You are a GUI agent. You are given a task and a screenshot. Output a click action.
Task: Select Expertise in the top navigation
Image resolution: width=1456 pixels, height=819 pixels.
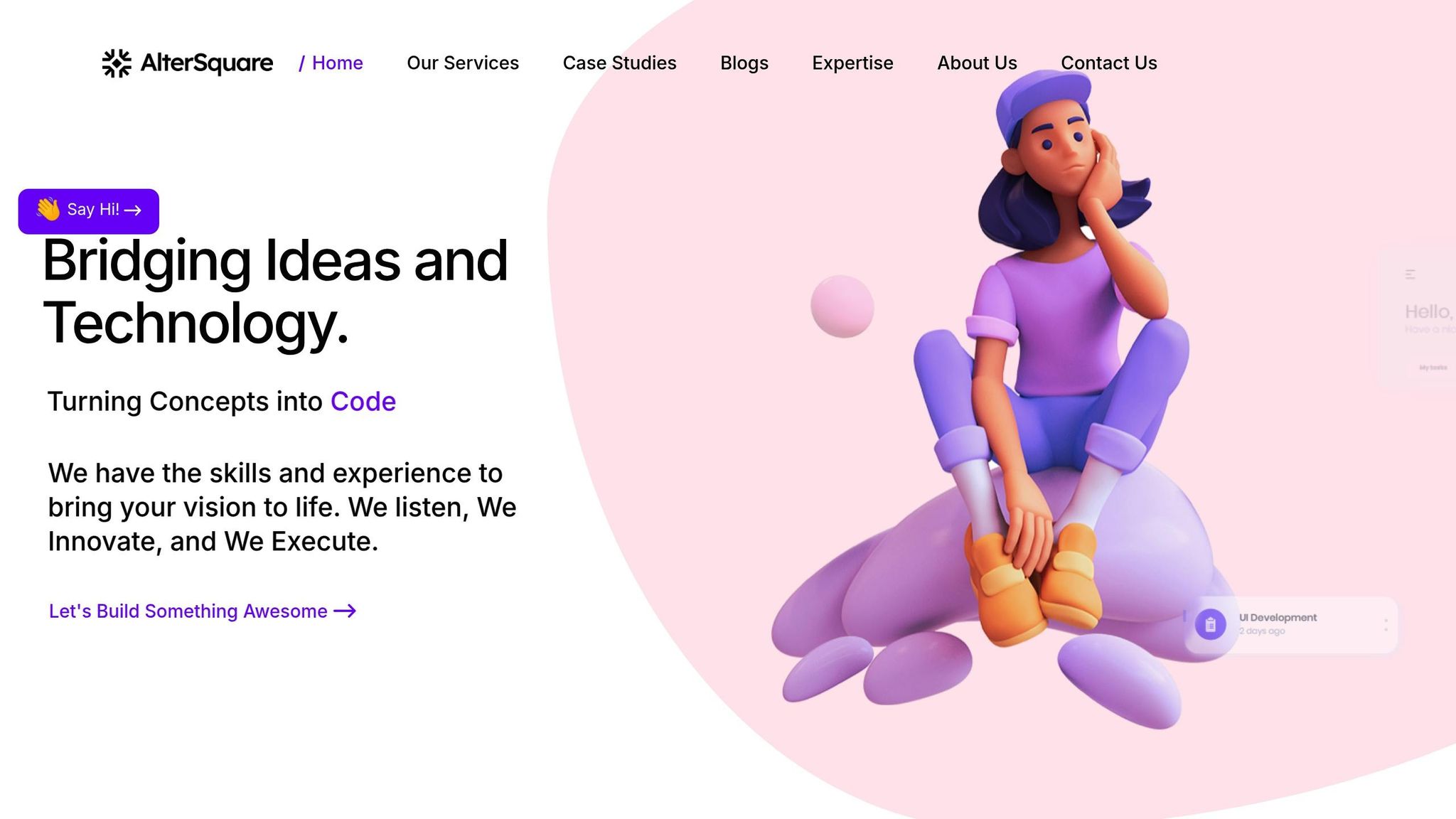852,63
